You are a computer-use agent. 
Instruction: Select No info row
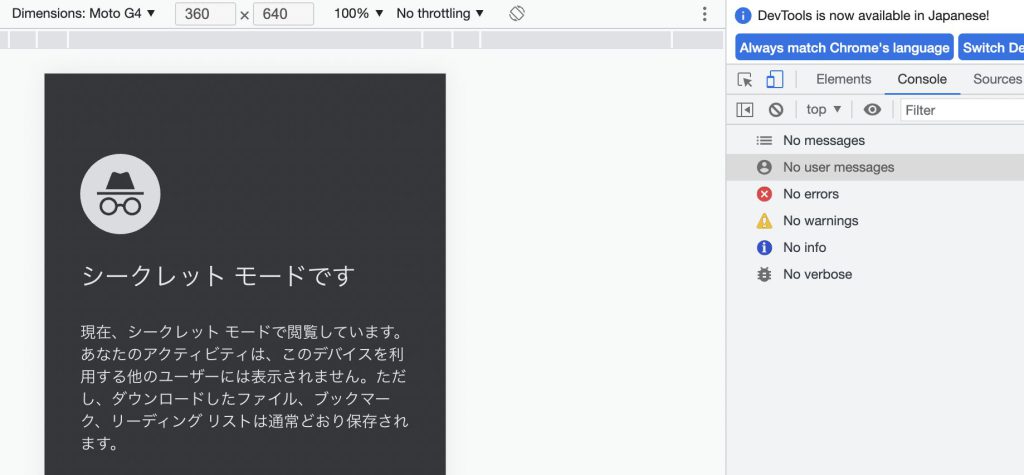[x=875, y=248]
